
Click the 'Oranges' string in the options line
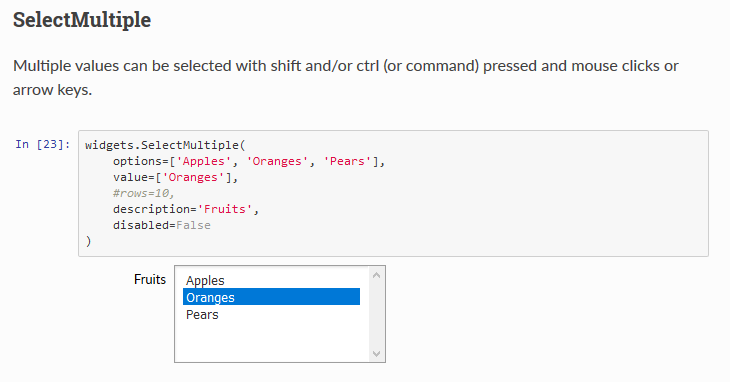pyautogui.click(x=277, y=161)
